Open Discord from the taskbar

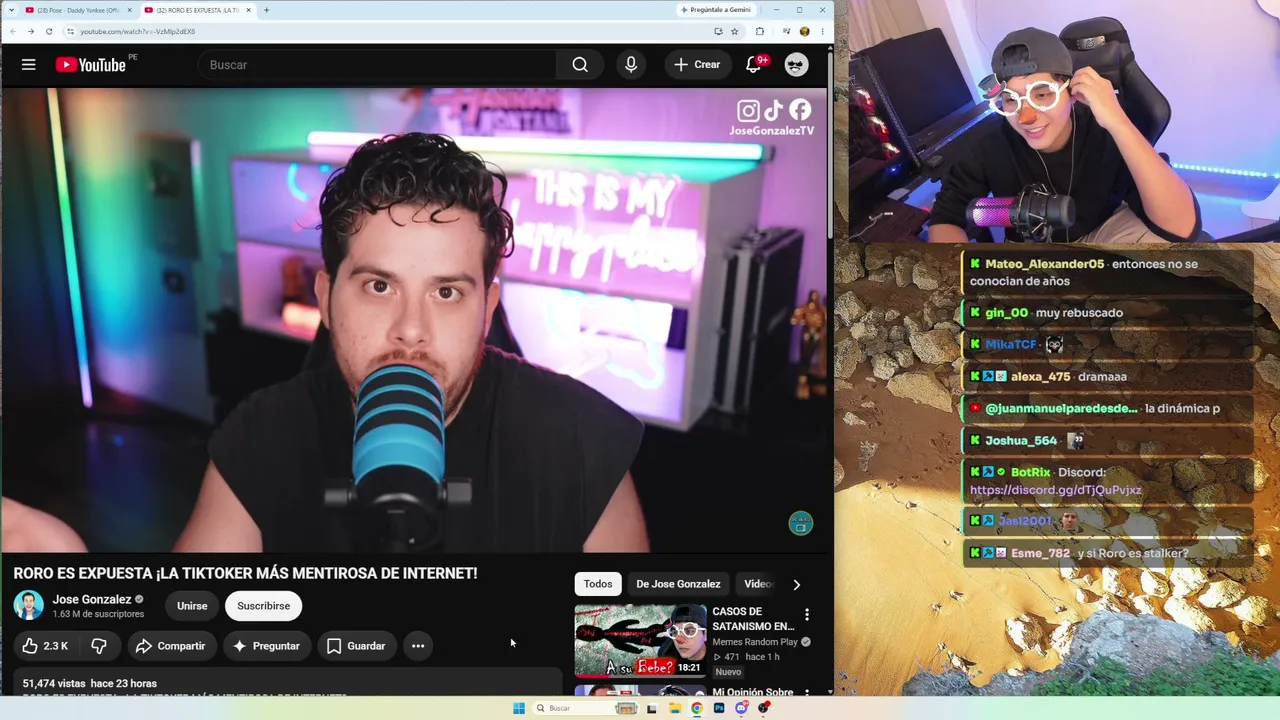pyautogui.click(x=741, y=708)
